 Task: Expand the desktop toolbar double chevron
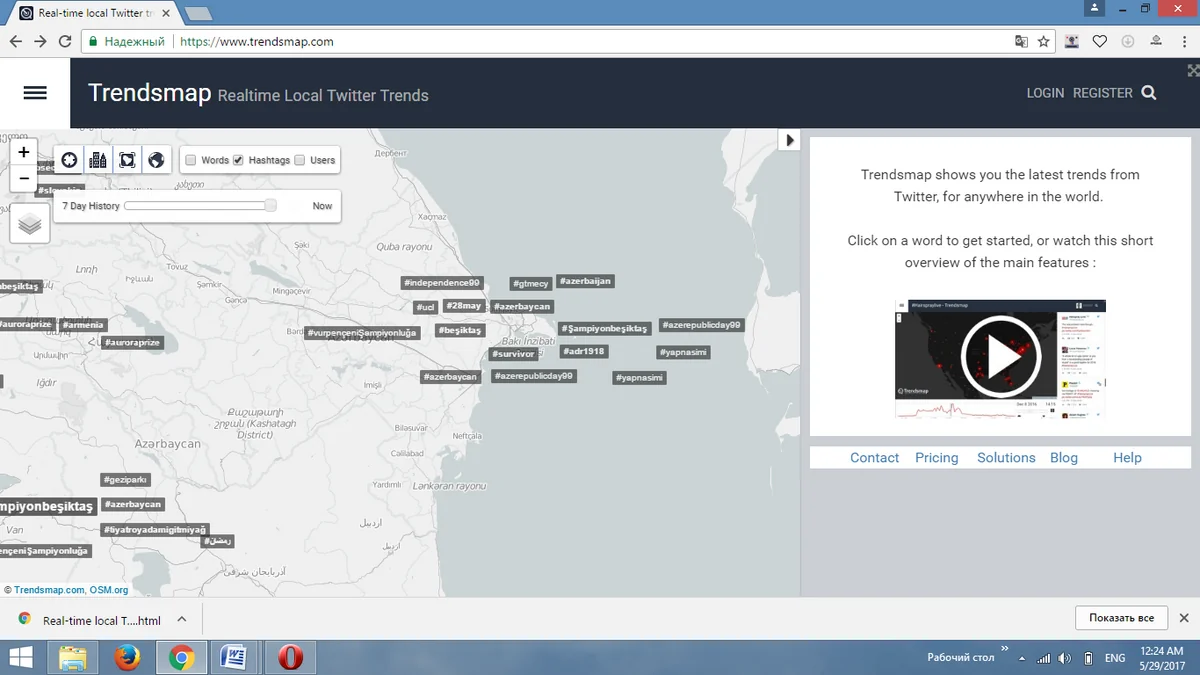(1004, 650)
